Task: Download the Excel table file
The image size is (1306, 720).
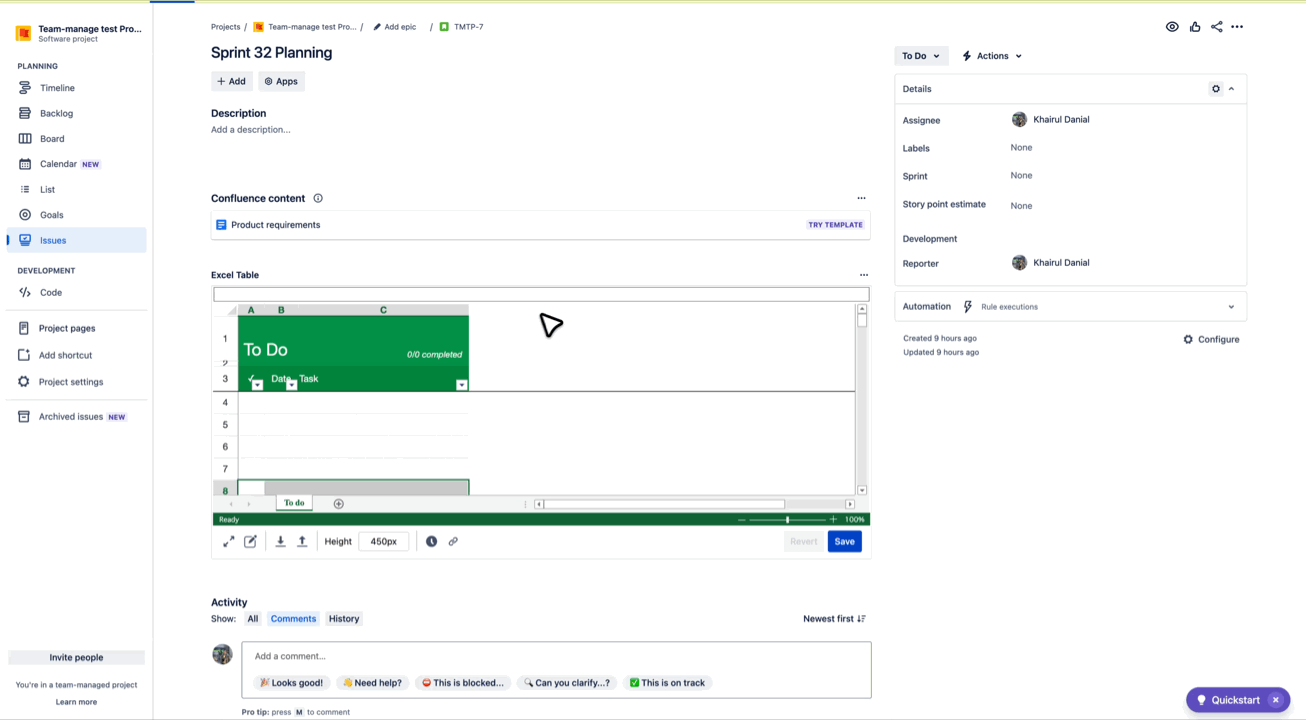Action: pos(281,541)
